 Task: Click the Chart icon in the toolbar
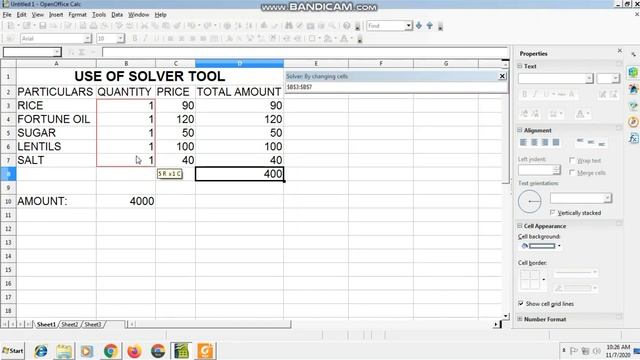coord(264,26)
